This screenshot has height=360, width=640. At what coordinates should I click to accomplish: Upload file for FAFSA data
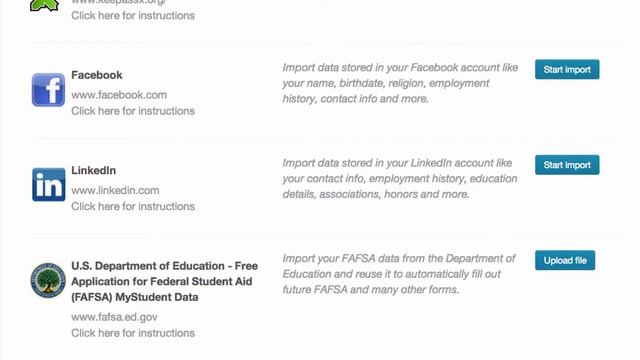565,260
